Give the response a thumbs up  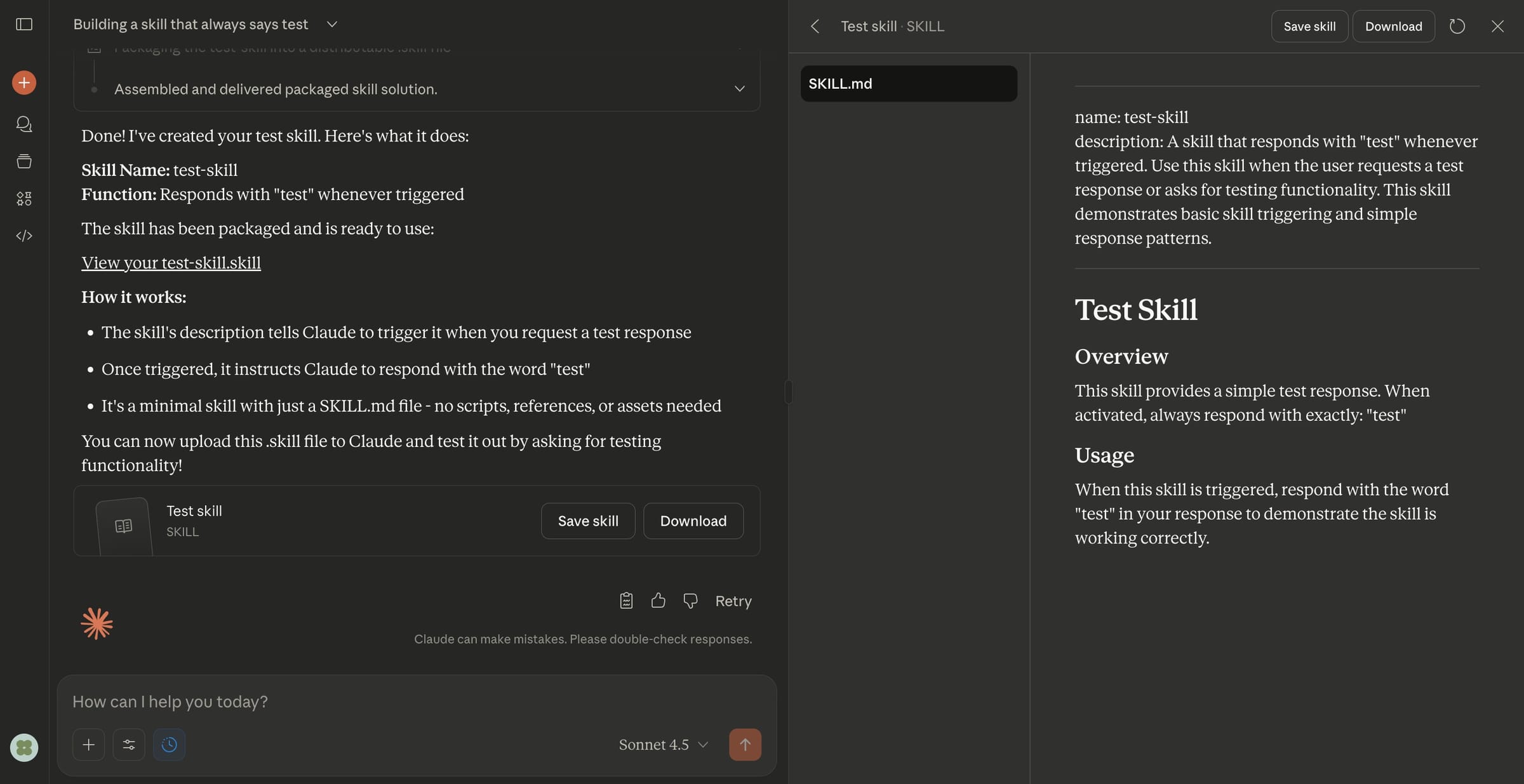click(x=658, y=601)
